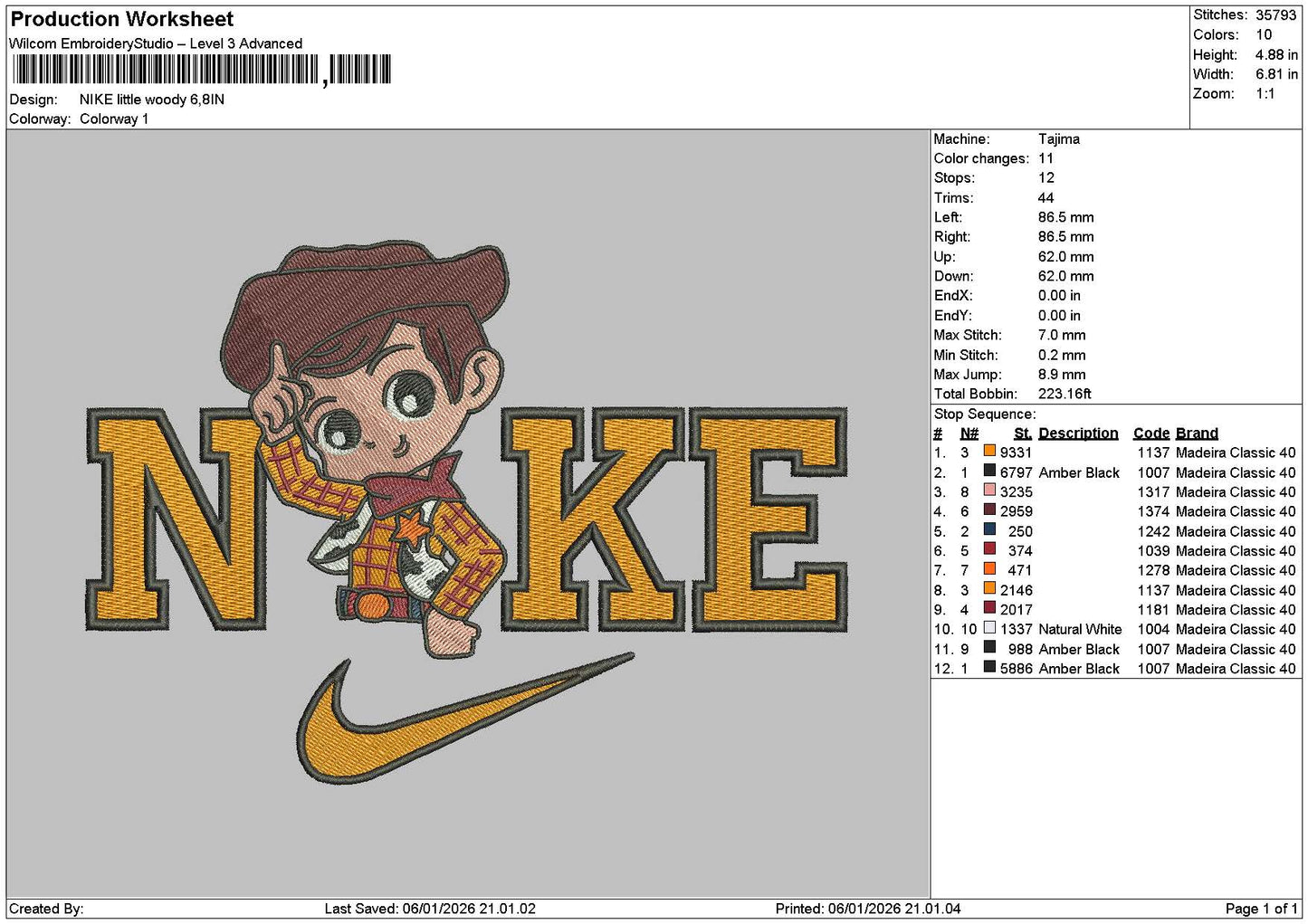
Task: Click the orange Nike swoosh in preview
Action: [463, 717]
